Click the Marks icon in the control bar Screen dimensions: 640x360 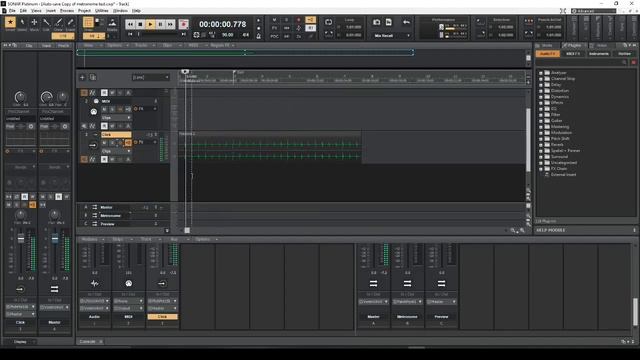point(112,22)
